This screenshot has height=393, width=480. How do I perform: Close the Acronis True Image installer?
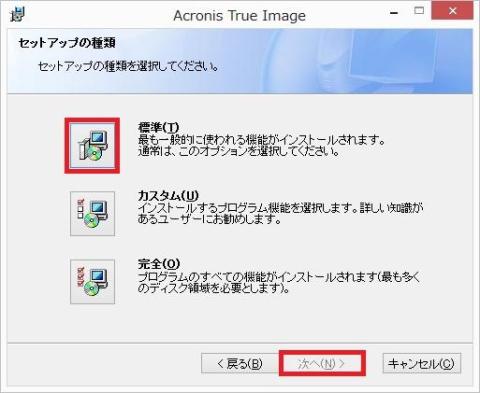pos(452,11)
